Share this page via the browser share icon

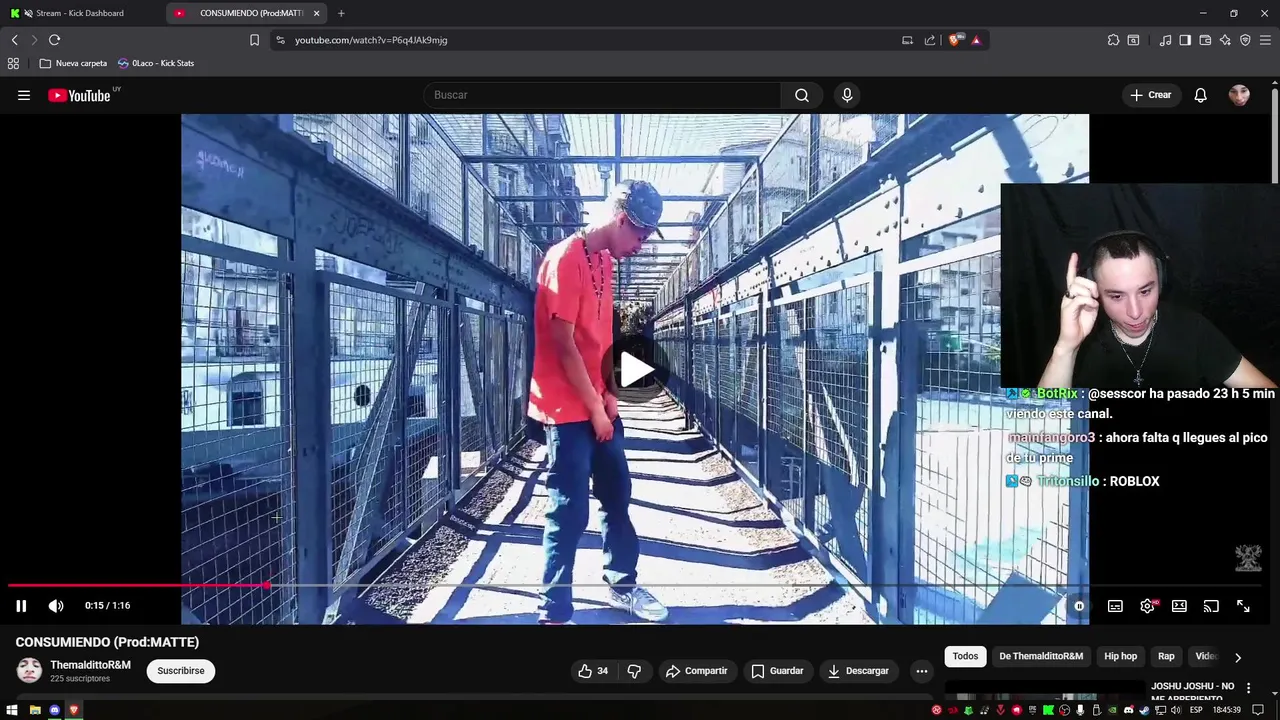[930, 40]
